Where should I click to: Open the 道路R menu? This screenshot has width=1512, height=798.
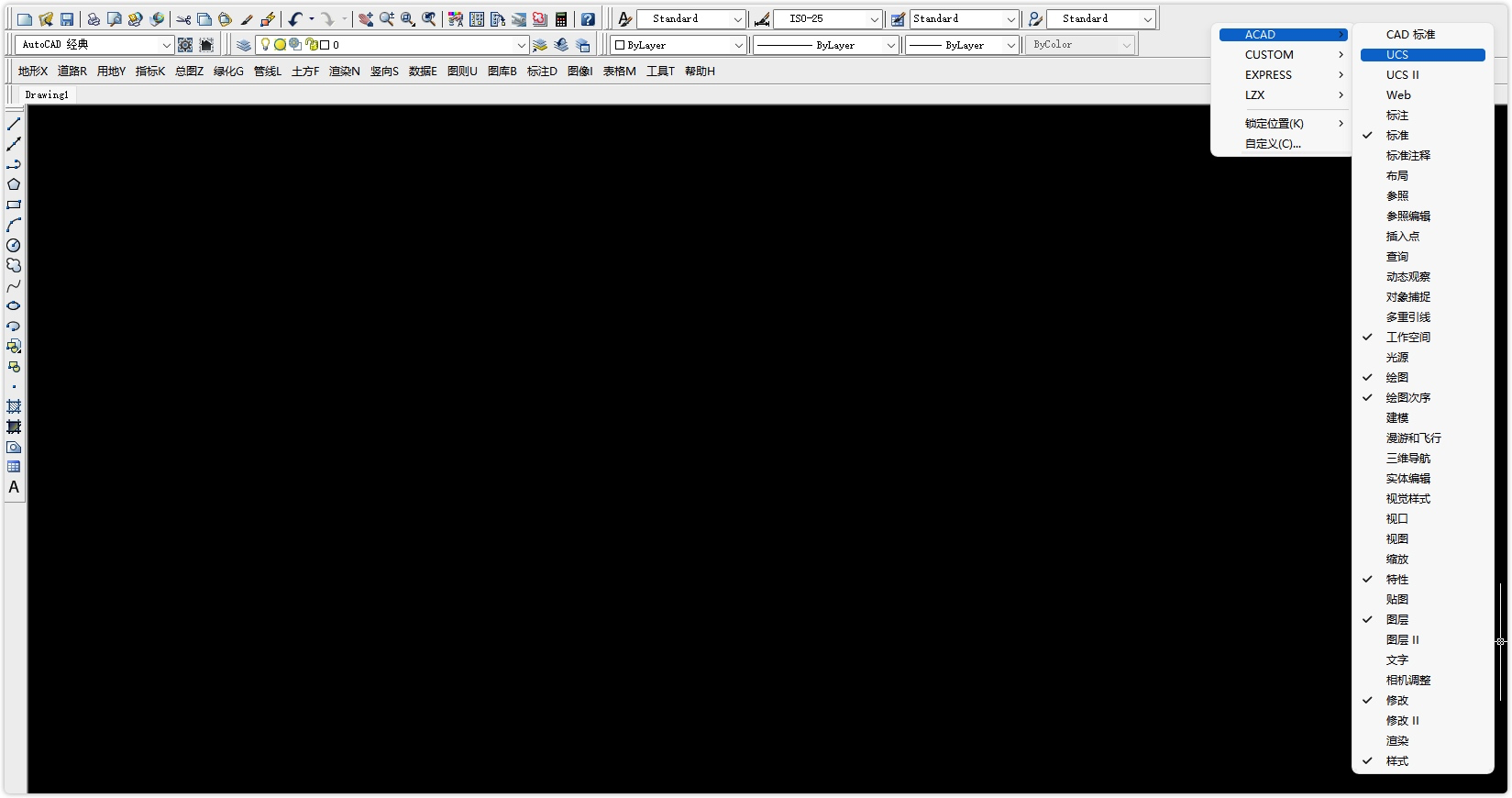[72, 72]
